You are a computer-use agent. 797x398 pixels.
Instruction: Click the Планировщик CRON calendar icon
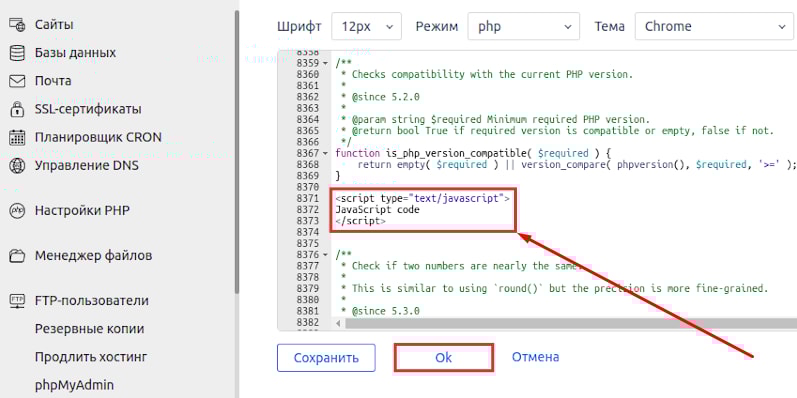17,137
